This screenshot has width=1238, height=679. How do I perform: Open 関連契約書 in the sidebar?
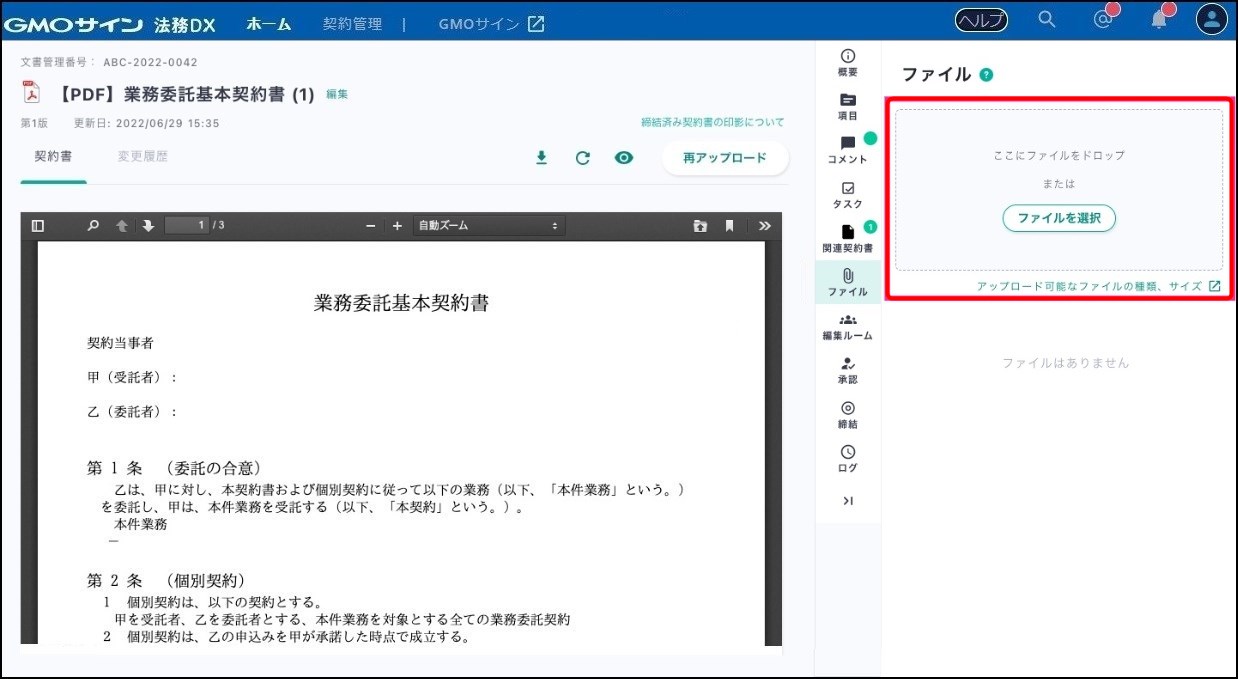[x=848, y=238]
